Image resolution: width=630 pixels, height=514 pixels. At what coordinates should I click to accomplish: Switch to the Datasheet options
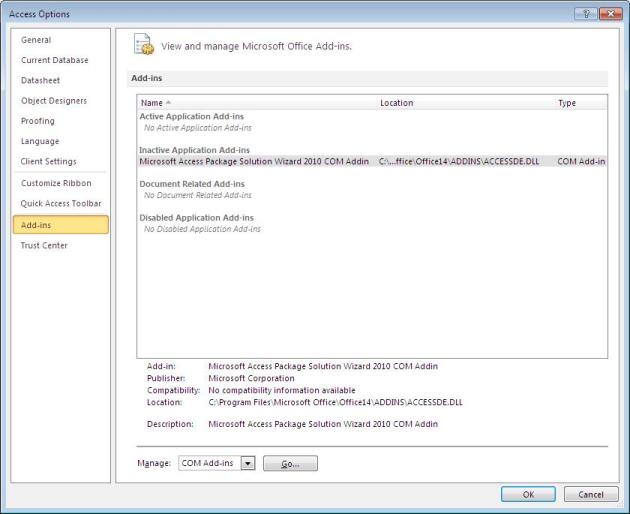click(x=40, y=80)
